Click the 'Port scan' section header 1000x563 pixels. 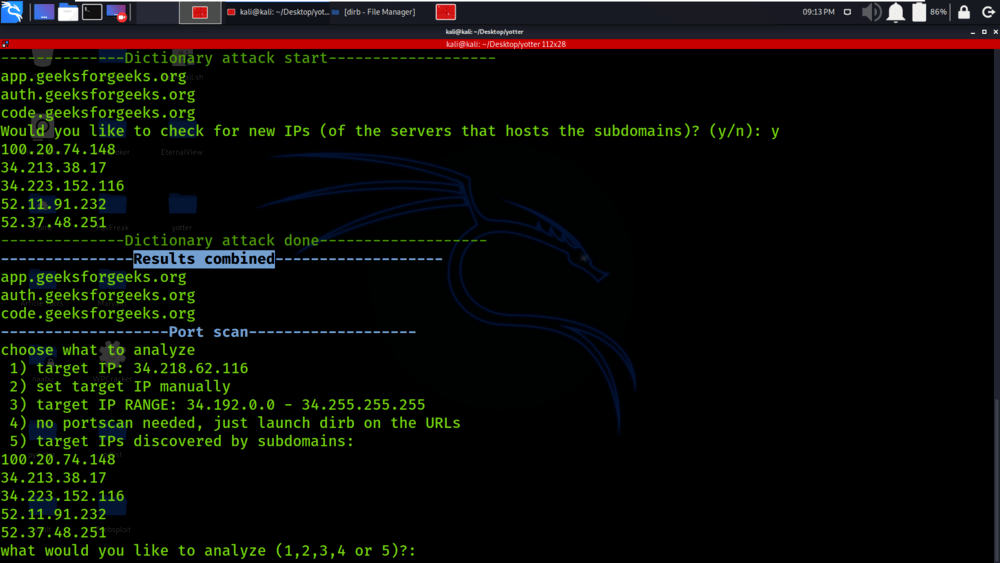(x=209, y=332)
